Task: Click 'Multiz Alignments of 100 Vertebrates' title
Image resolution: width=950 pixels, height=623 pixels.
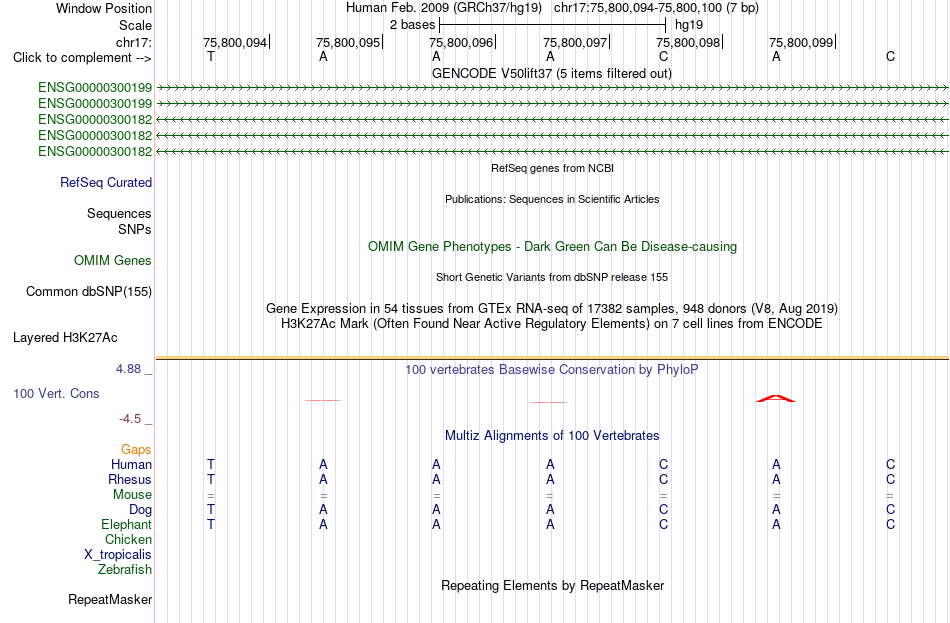Action: click(552, 436)
